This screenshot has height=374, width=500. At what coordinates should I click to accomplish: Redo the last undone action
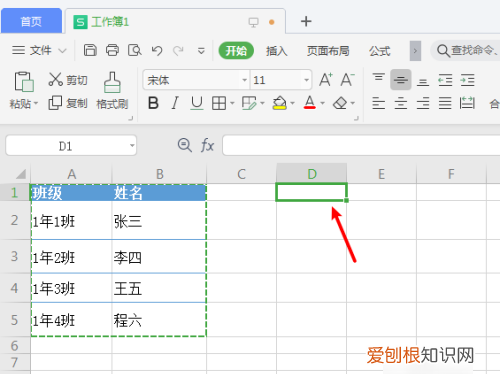point(178,51)
